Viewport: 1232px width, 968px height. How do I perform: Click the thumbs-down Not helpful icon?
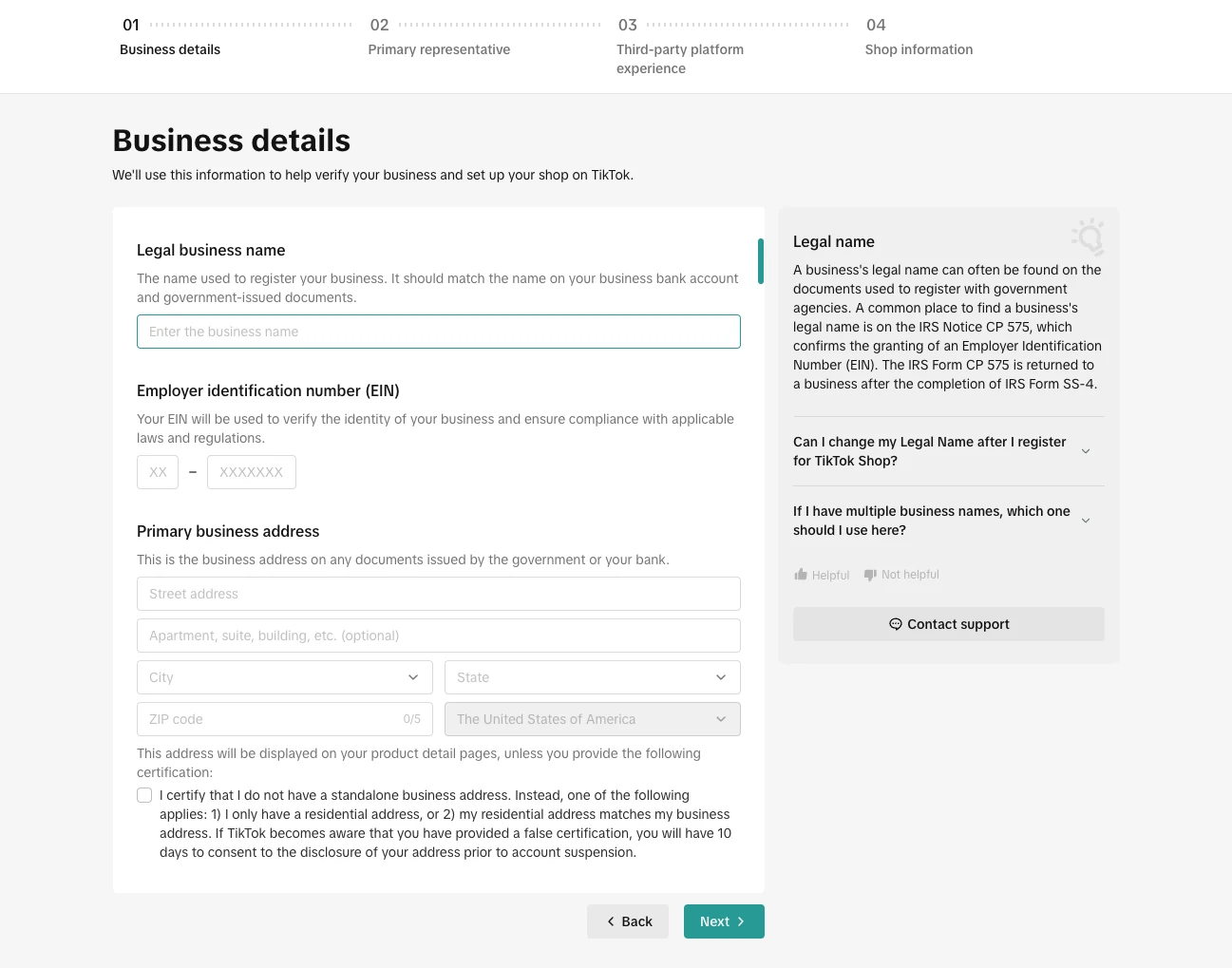(x=870, y=575)
